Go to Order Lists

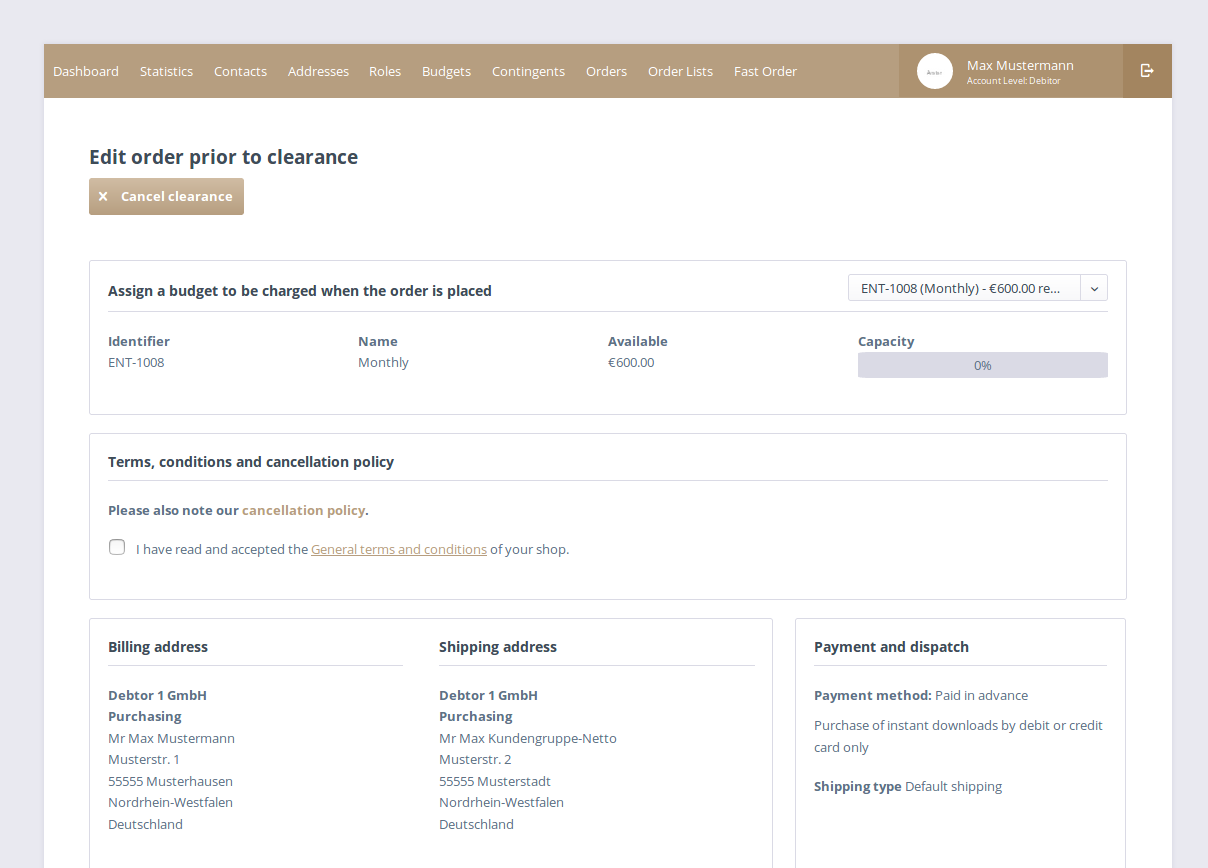680,72
